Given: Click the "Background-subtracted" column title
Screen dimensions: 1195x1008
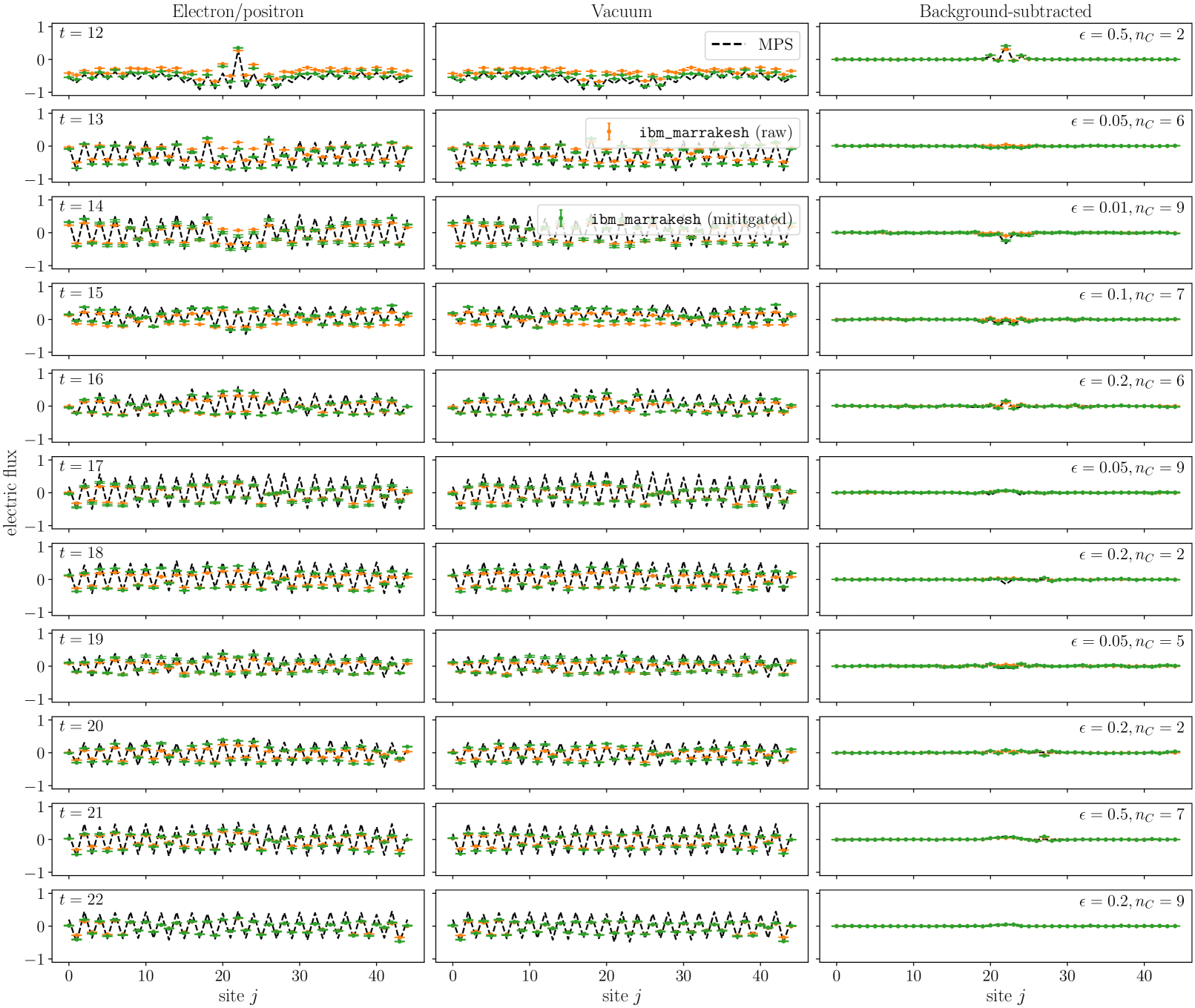Looking at the screenshot, I should (x=1005, y=11).
